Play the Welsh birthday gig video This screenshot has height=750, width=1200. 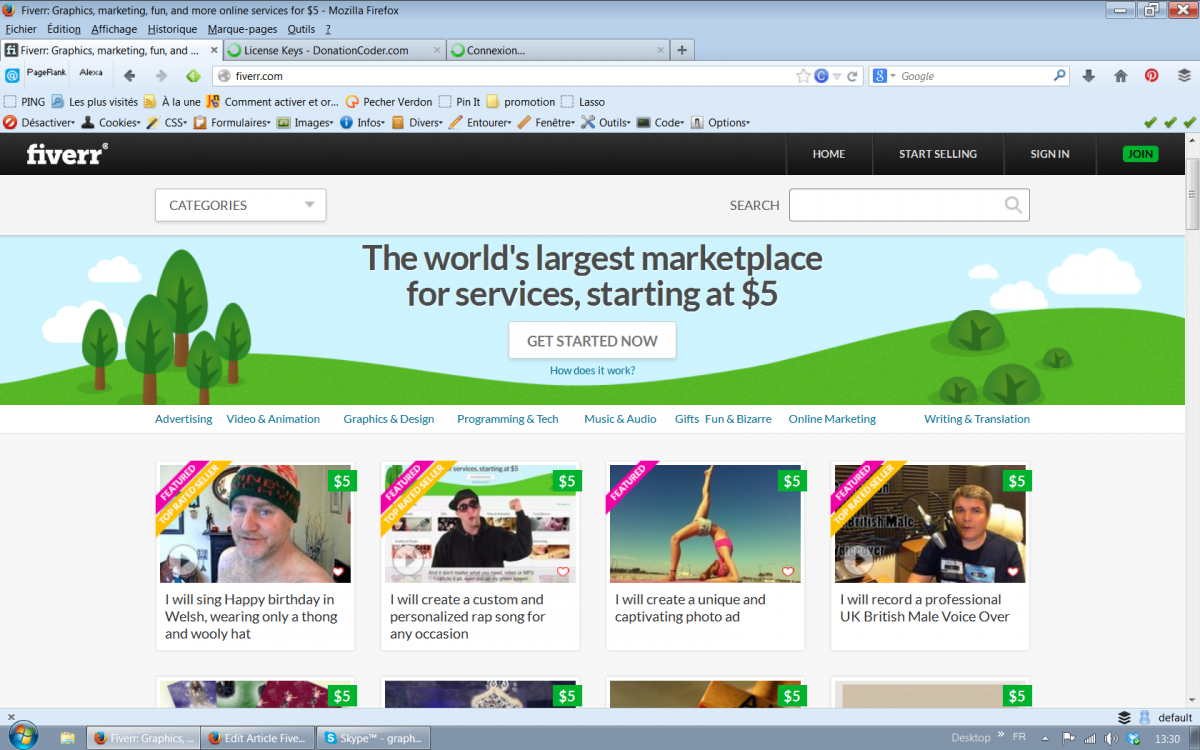(182, 561)
